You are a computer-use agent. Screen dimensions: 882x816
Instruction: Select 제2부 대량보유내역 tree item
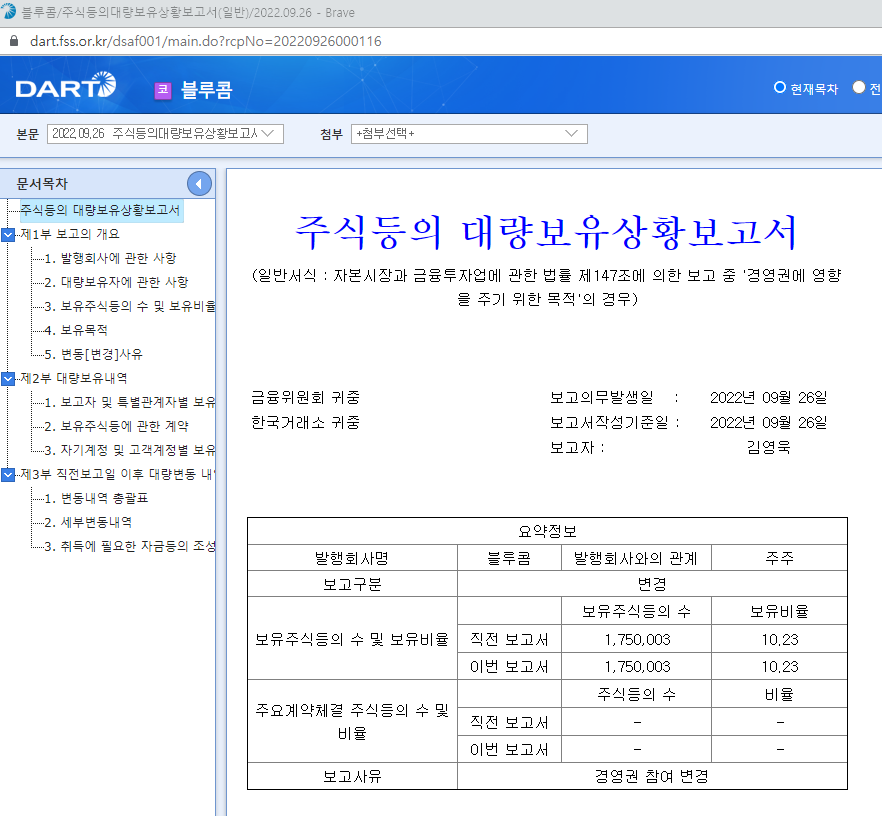pos(74,378)
